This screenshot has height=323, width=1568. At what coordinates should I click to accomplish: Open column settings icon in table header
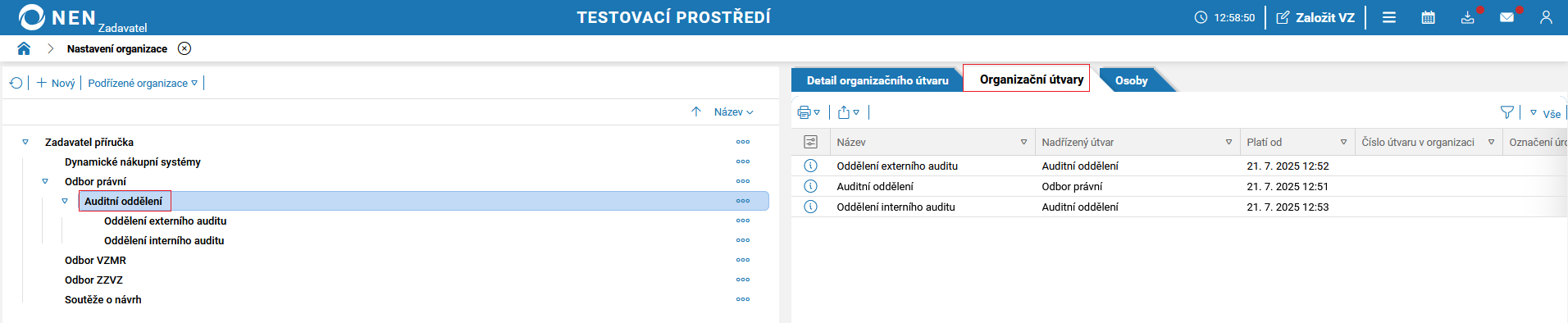(x=810, y=142)
